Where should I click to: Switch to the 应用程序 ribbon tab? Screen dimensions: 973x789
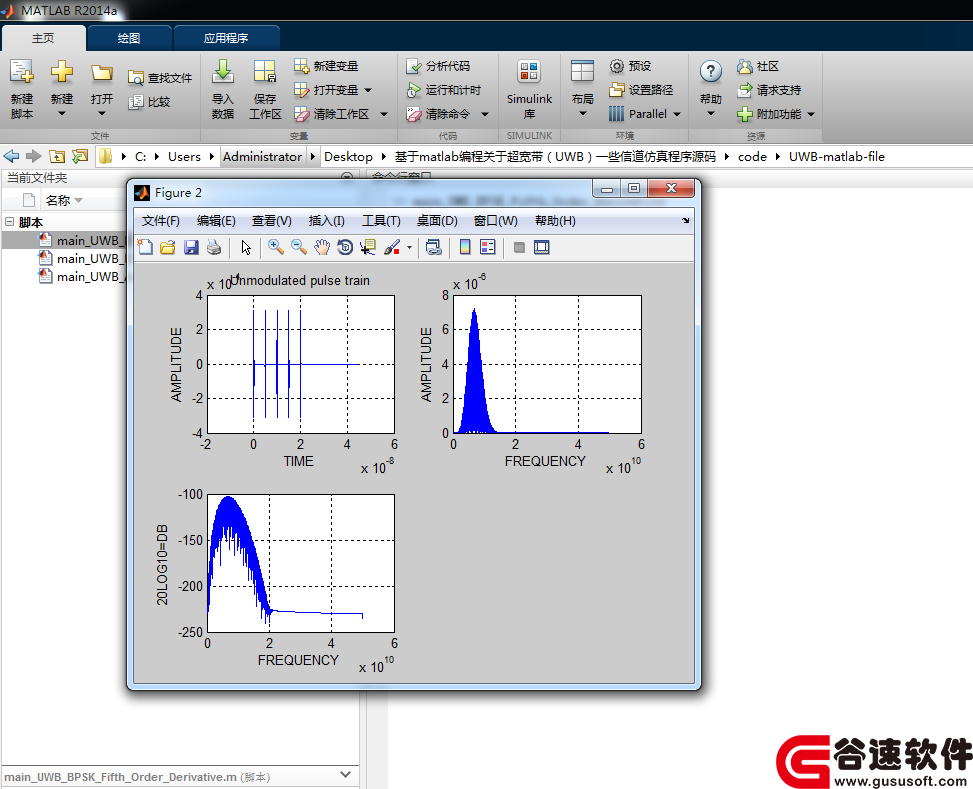[x=226, y=38]
